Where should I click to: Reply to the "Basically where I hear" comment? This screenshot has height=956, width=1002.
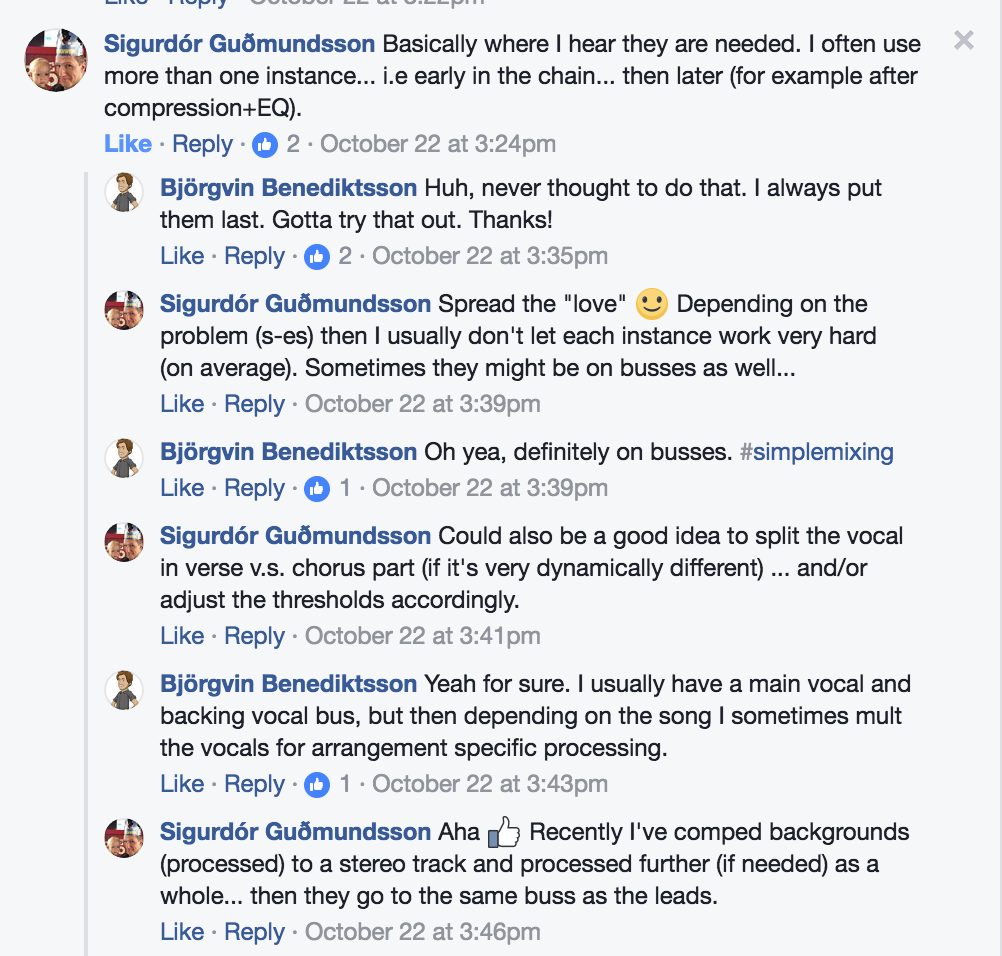click(202, 144)
